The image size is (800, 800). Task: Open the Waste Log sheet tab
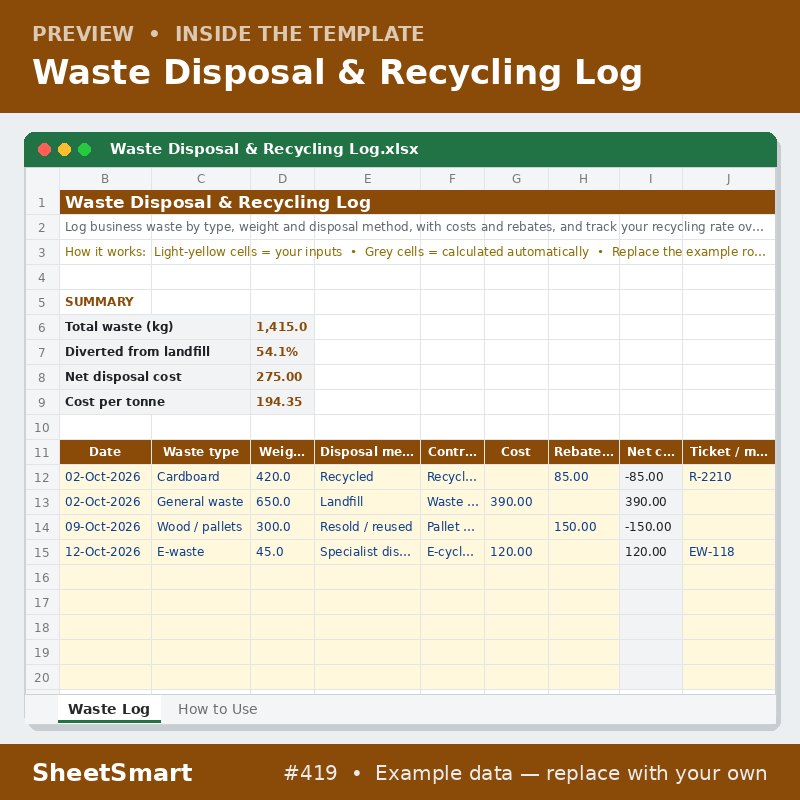click(x=109, y=709)
